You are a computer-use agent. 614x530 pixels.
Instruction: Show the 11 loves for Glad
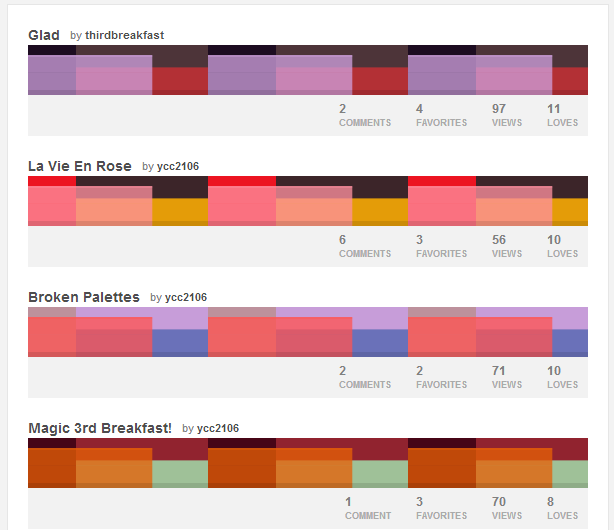click(x=562, y=115)
